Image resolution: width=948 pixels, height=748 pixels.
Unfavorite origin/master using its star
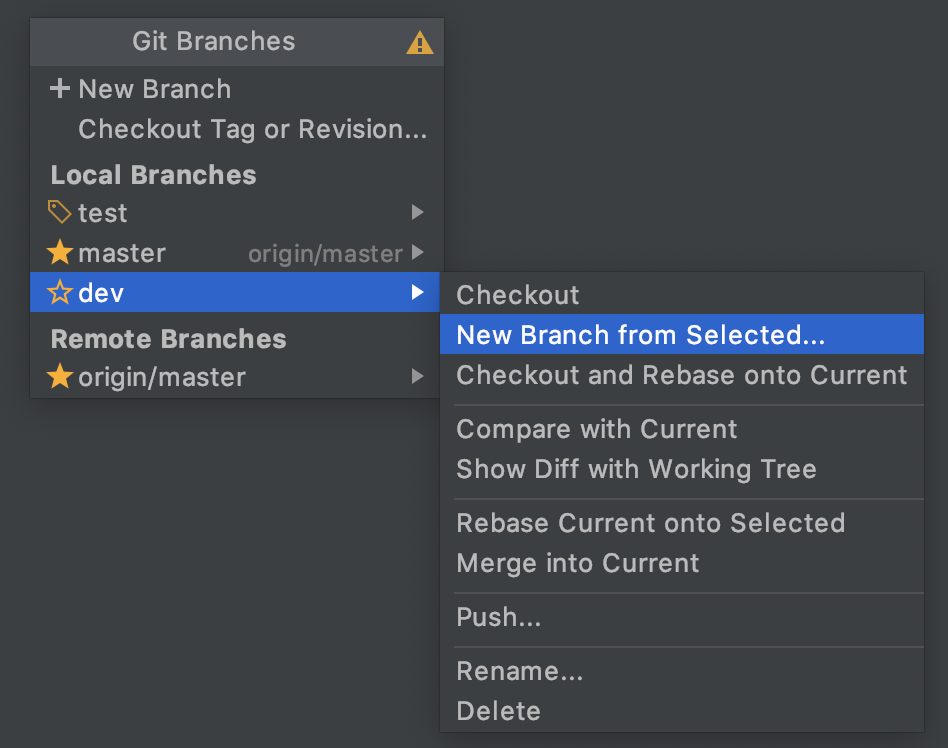point(60,376)
